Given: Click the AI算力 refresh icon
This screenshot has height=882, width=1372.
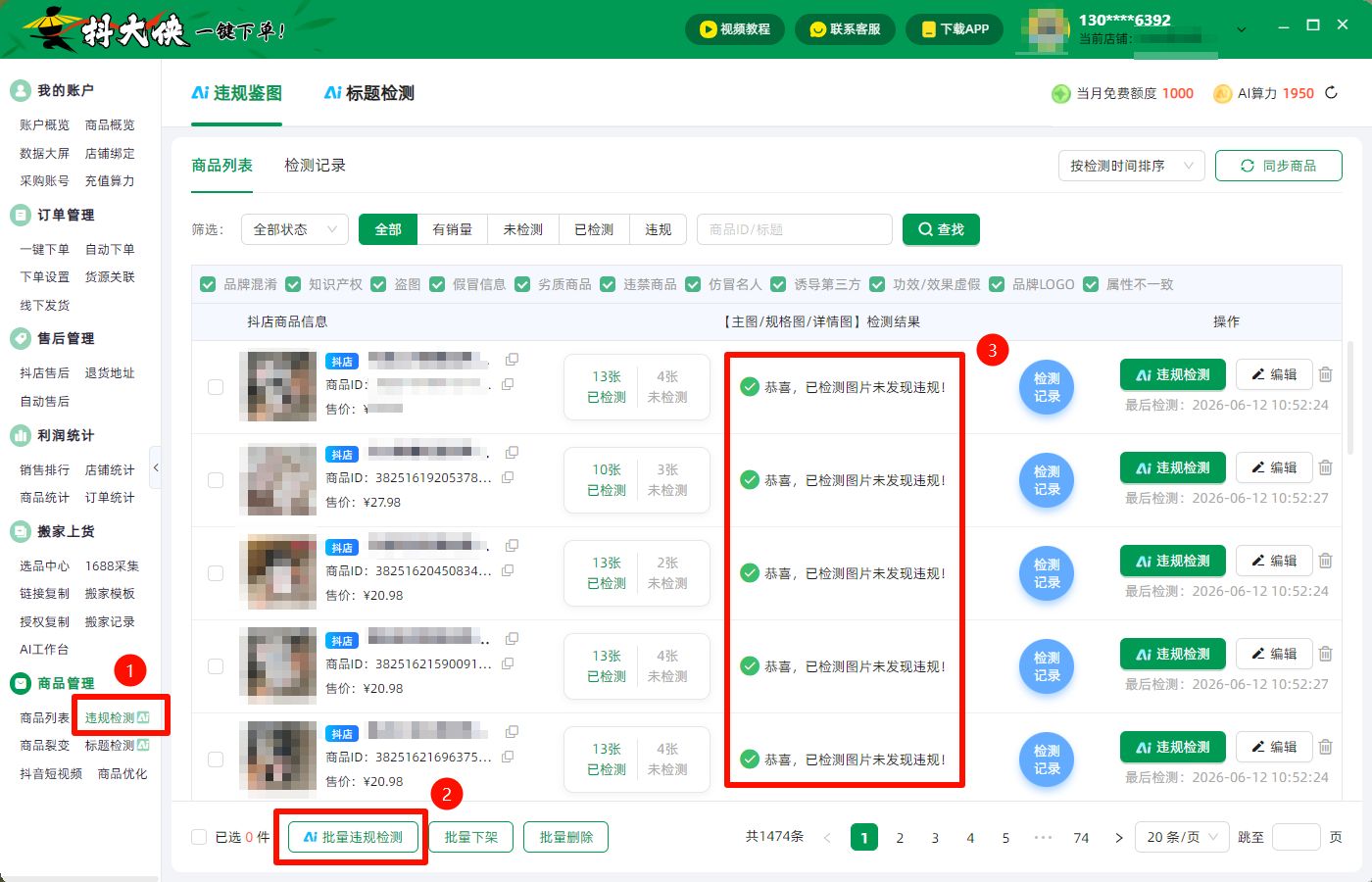Looking at the screenshot, I should (1331, 93).
